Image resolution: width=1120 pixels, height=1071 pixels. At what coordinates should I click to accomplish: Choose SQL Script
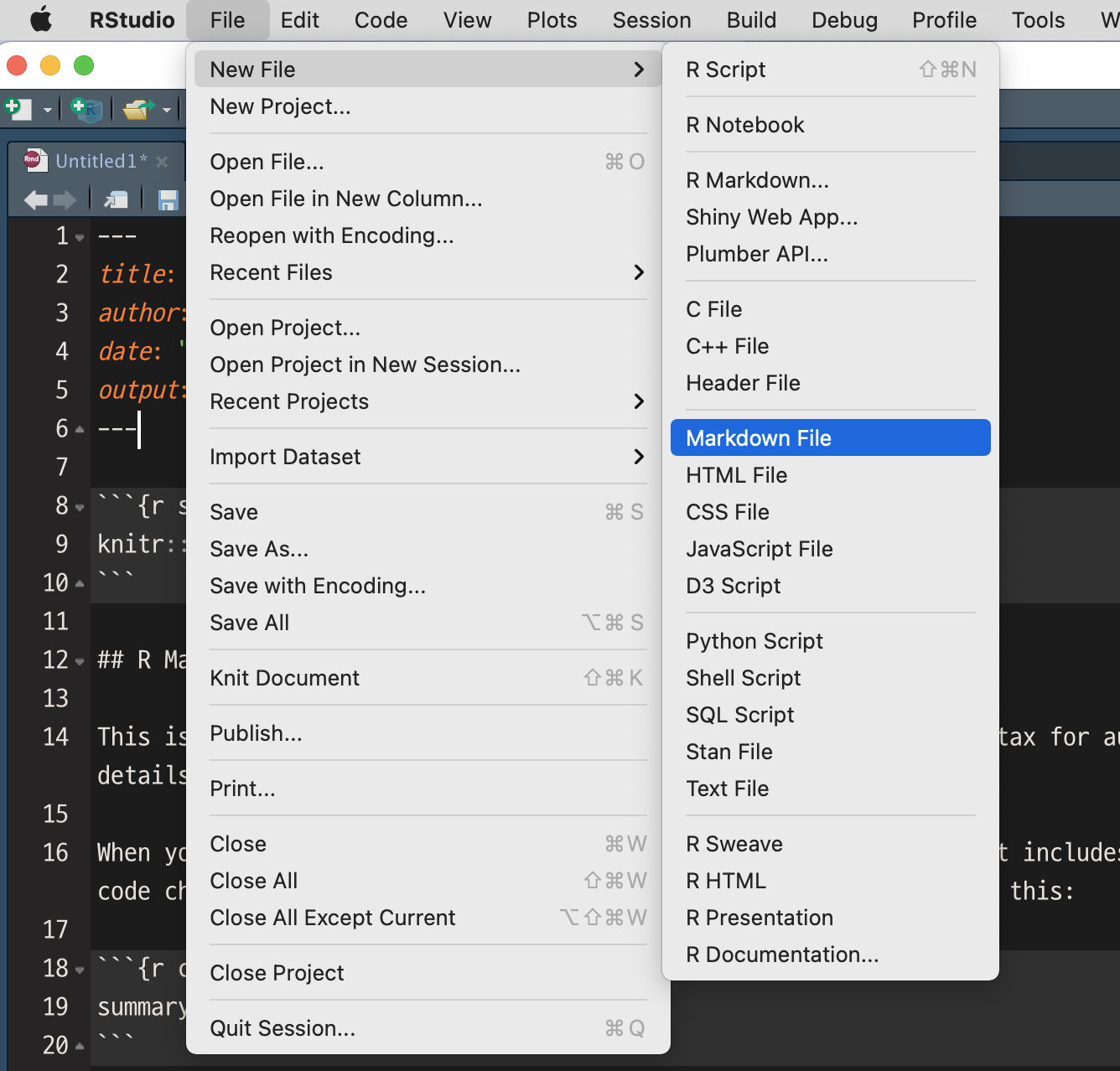tap(831, 715)
